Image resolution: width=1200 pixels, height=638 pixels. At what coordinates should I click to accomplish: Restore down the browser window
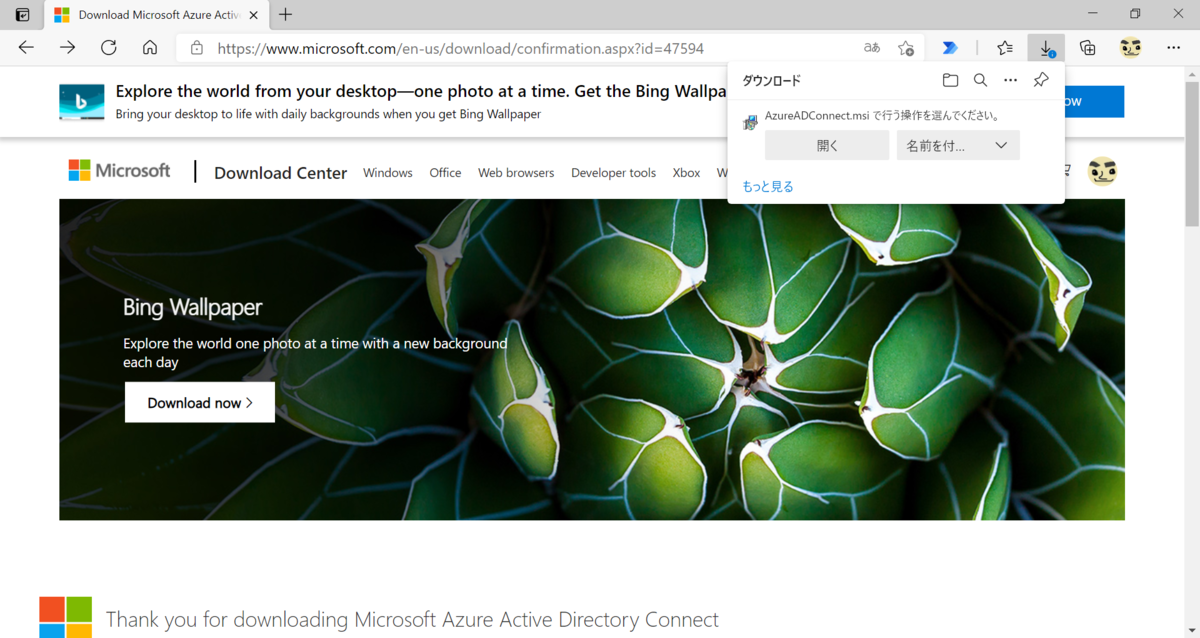click(1135, 13)
